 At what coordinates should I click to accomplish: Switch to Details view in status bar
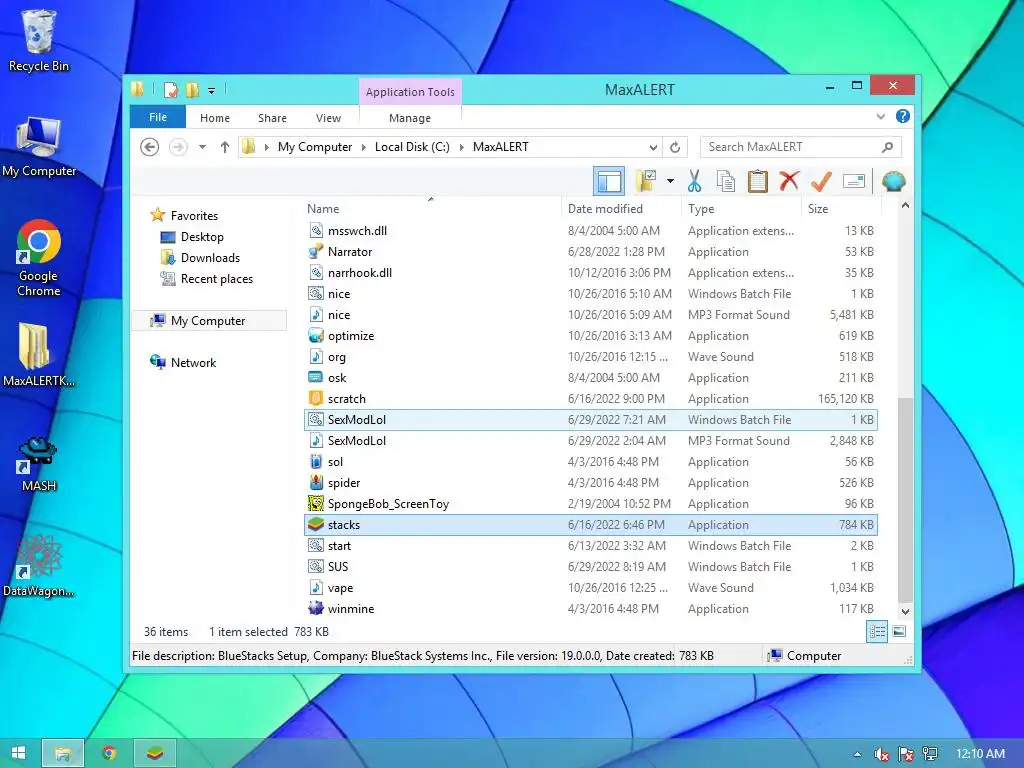click(877, 632)
